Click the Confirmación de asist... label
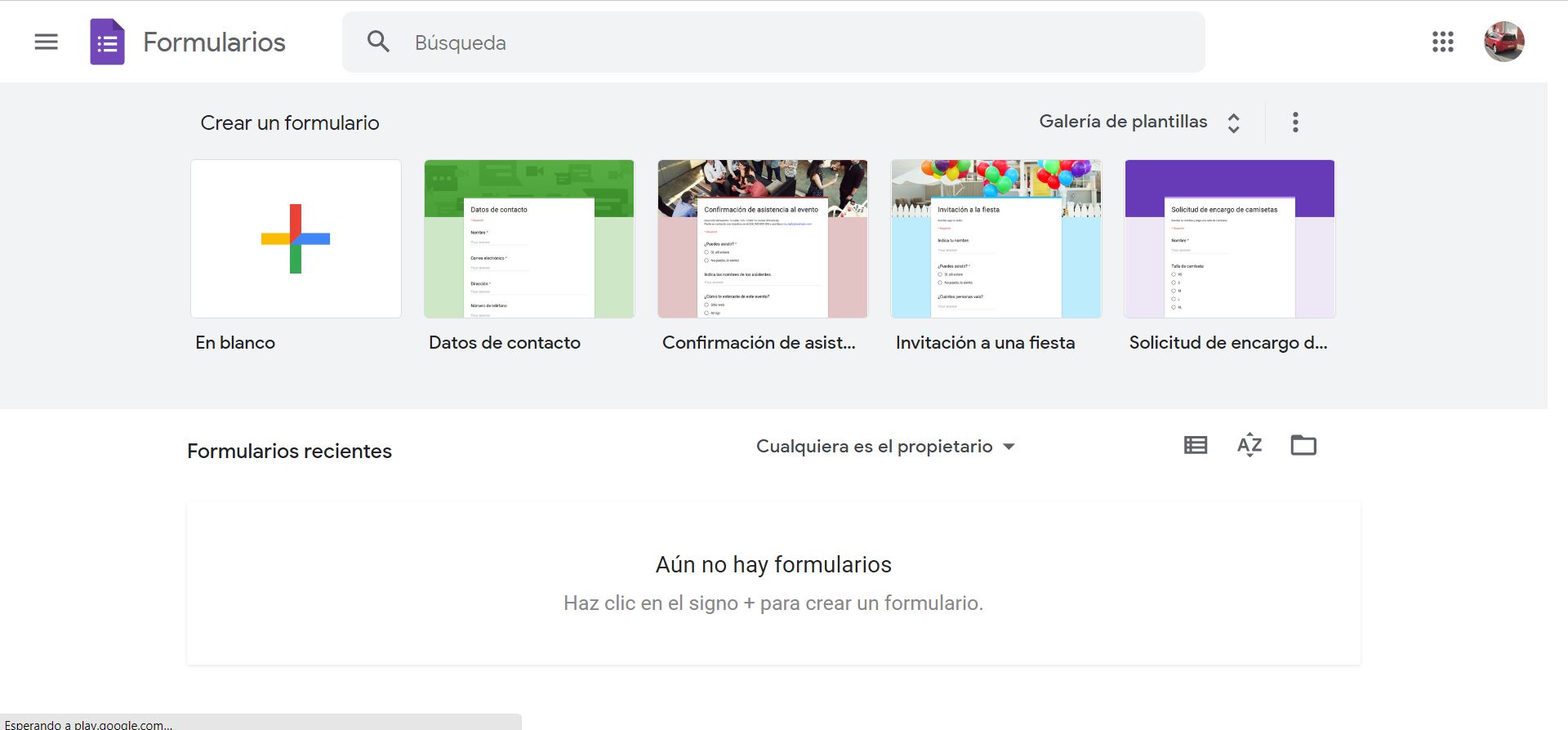Screen dimensions: 1568x730 coord(759,343)
